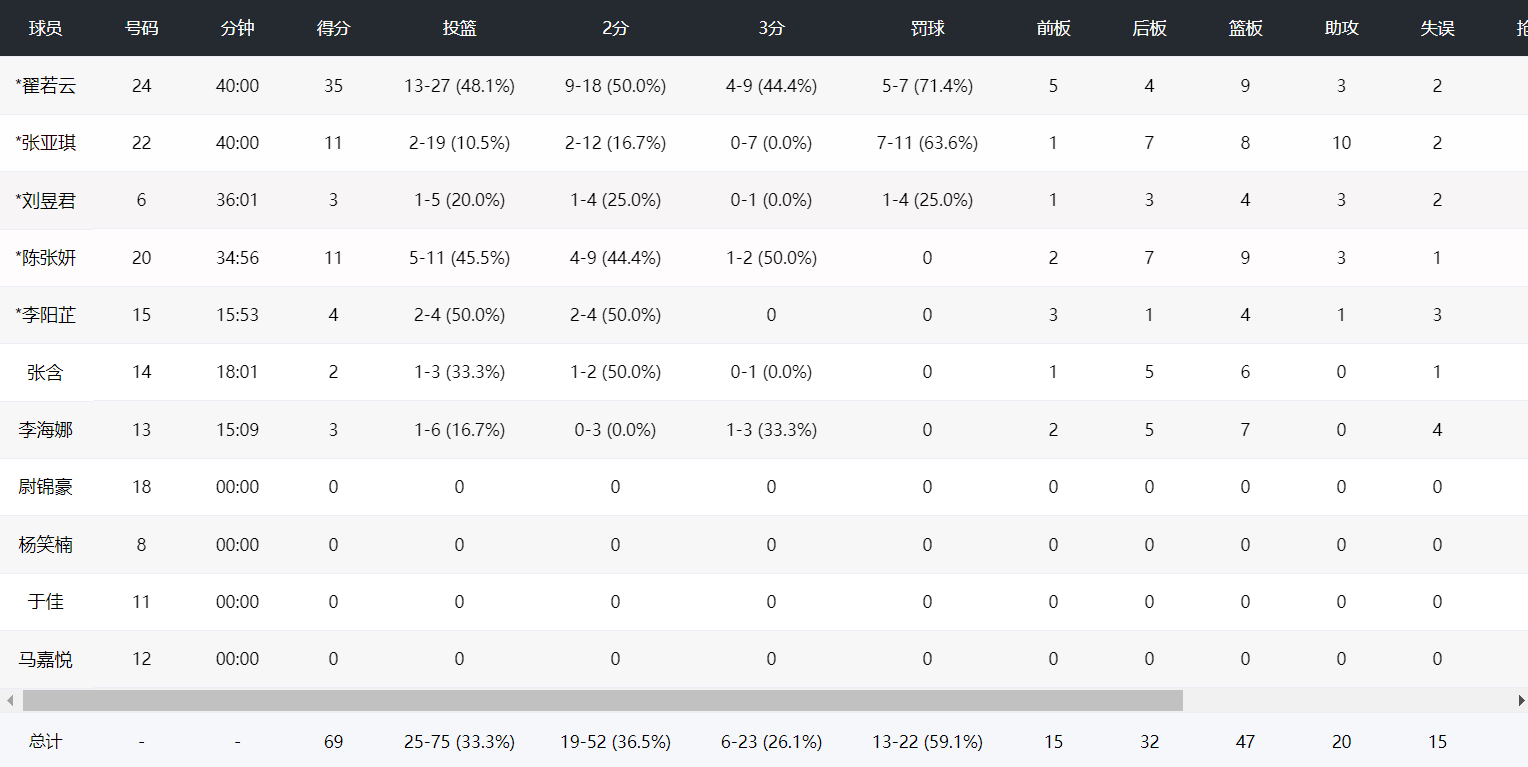The width and height of the screenshot is (1528, 767).
Task: Click the 分钟 column header
Action: pos(237,28)
